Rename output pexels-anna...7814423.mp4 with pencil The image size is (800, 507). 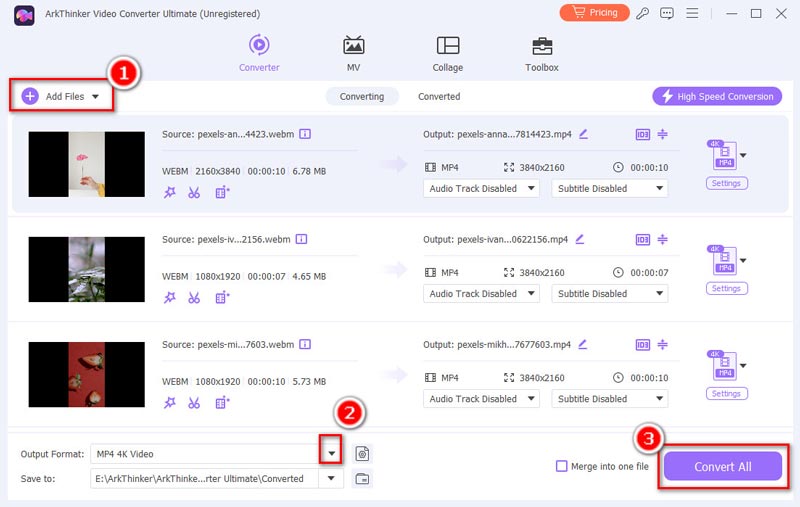(x=583, y=134)
